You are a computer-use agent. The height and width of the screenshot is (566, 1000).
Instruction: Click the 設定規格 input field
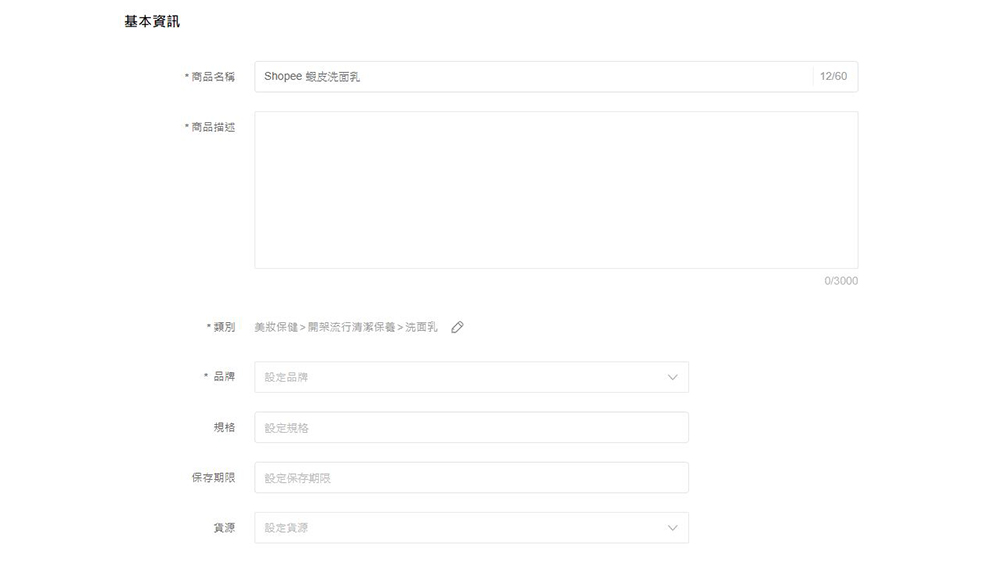tap(470, 428)
